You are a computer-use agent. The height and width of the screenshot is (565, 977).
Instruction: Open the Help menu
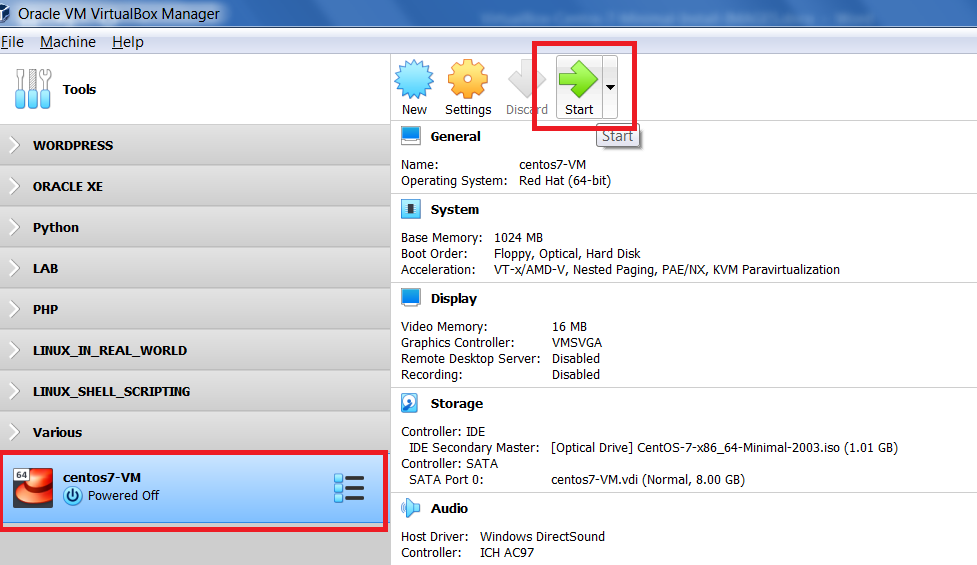coord(128,42)
